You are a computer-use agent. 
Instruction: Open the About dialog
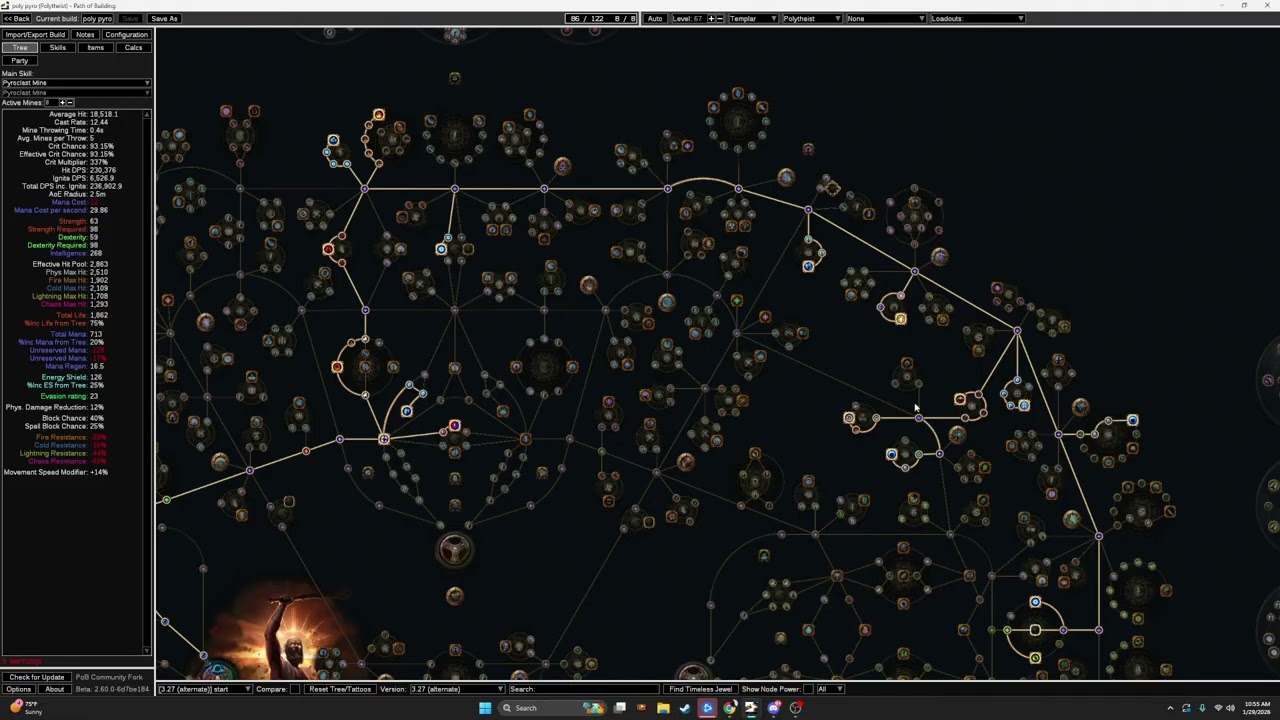(x=54, y=689)
